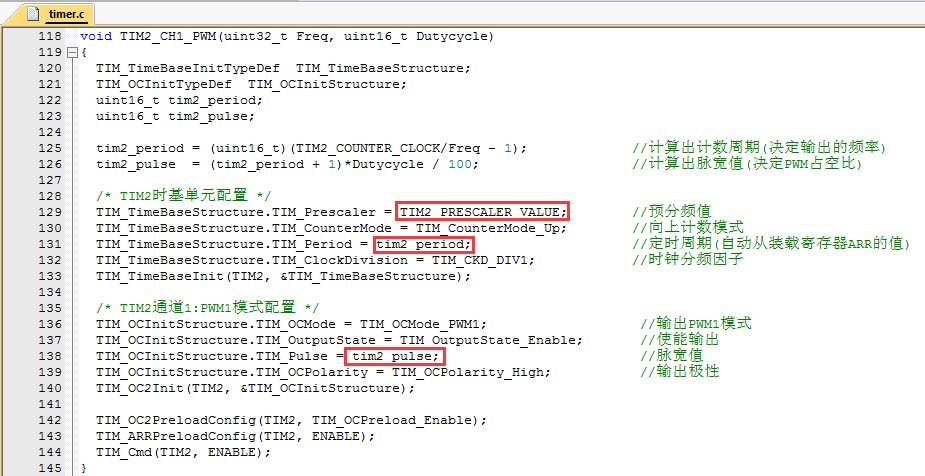Click the comment '/* TIM2通道1:PWM1模式配置 */'
Viewport: 925px width, 476px height.
[208, 308]
